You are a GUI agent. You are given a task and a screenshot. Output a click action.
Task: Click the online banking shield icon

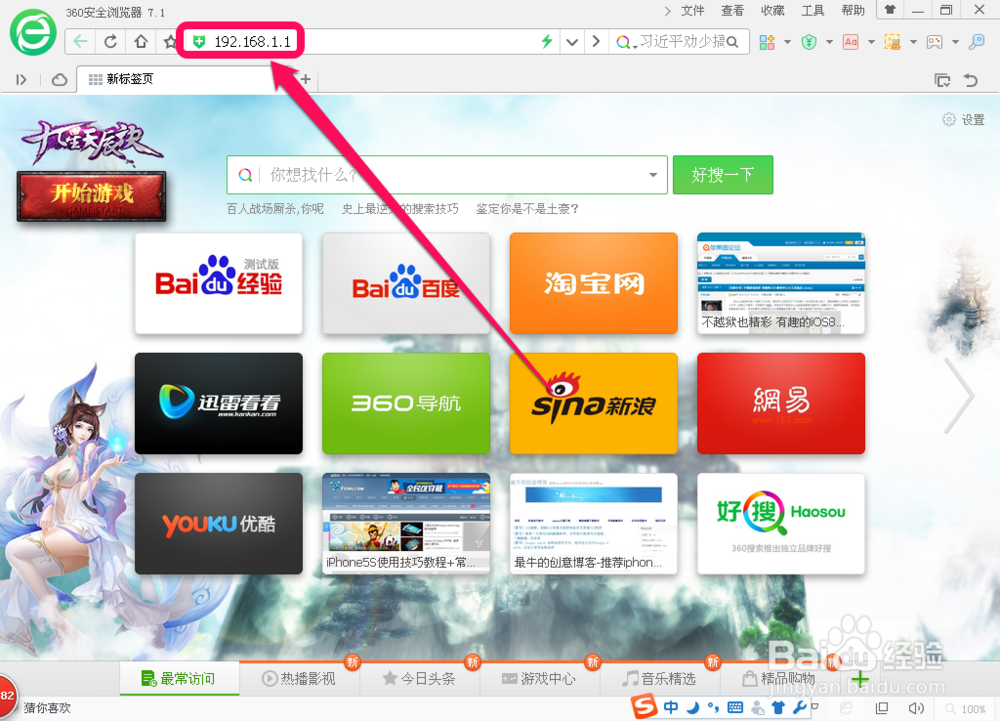tap(809, 42)
